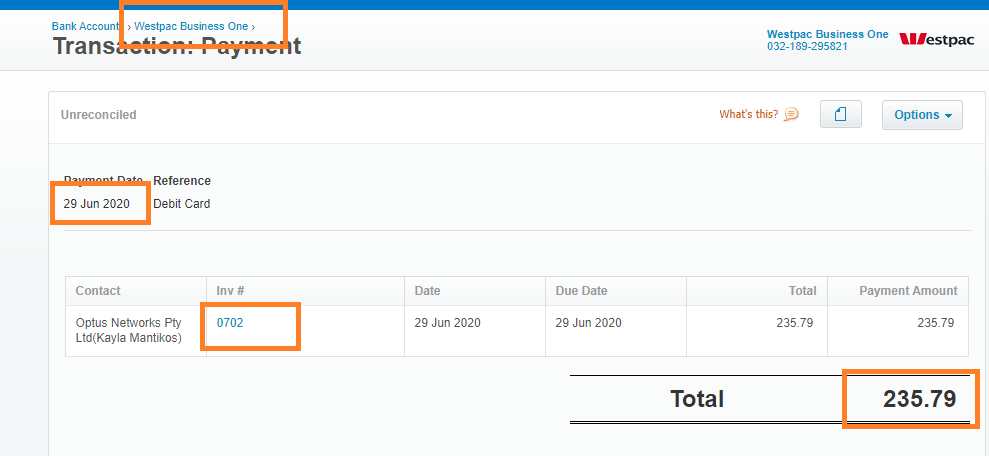Click the Options dropdown arrow
The image size is (989, 456).
(x=948, y=116)
